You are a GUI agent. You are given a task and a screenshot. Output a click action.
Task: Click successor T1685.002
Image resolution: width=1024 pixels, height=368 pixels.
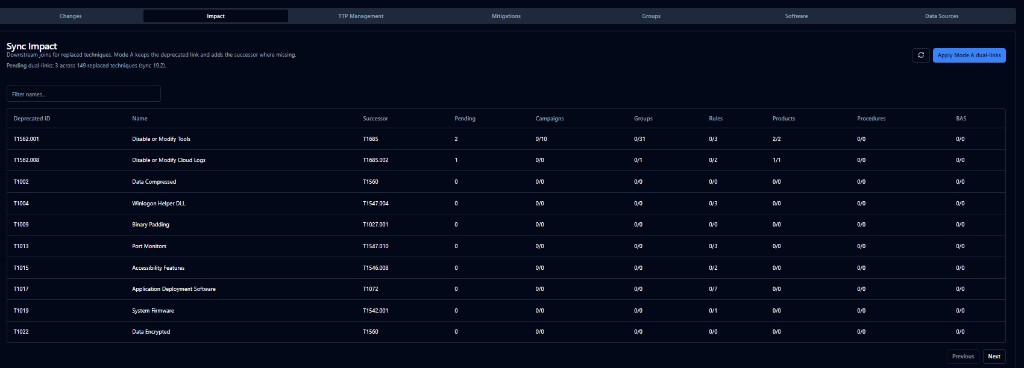click(376, 161)
